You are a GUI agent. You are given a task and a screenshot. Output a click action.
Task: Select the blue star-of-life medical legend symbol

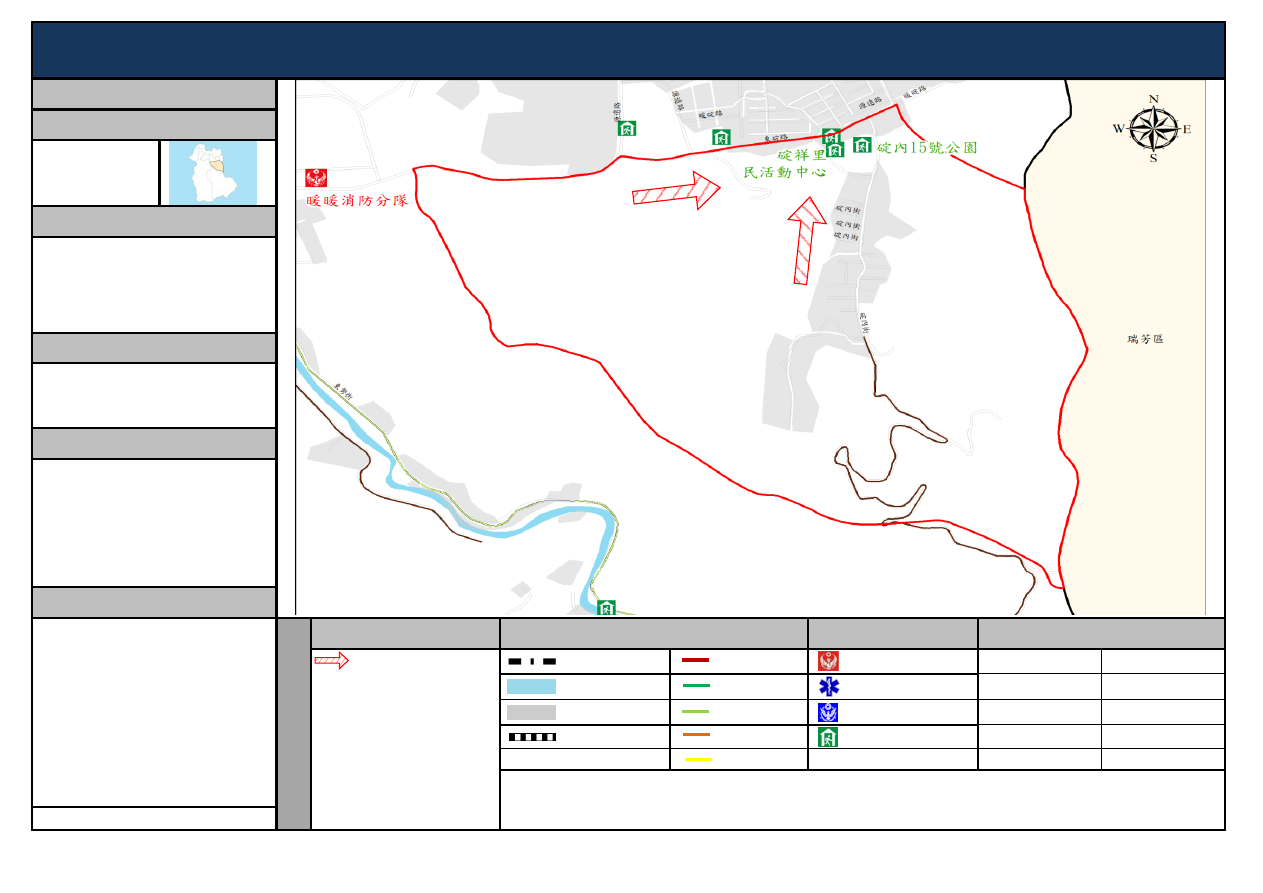click(828, 686)
